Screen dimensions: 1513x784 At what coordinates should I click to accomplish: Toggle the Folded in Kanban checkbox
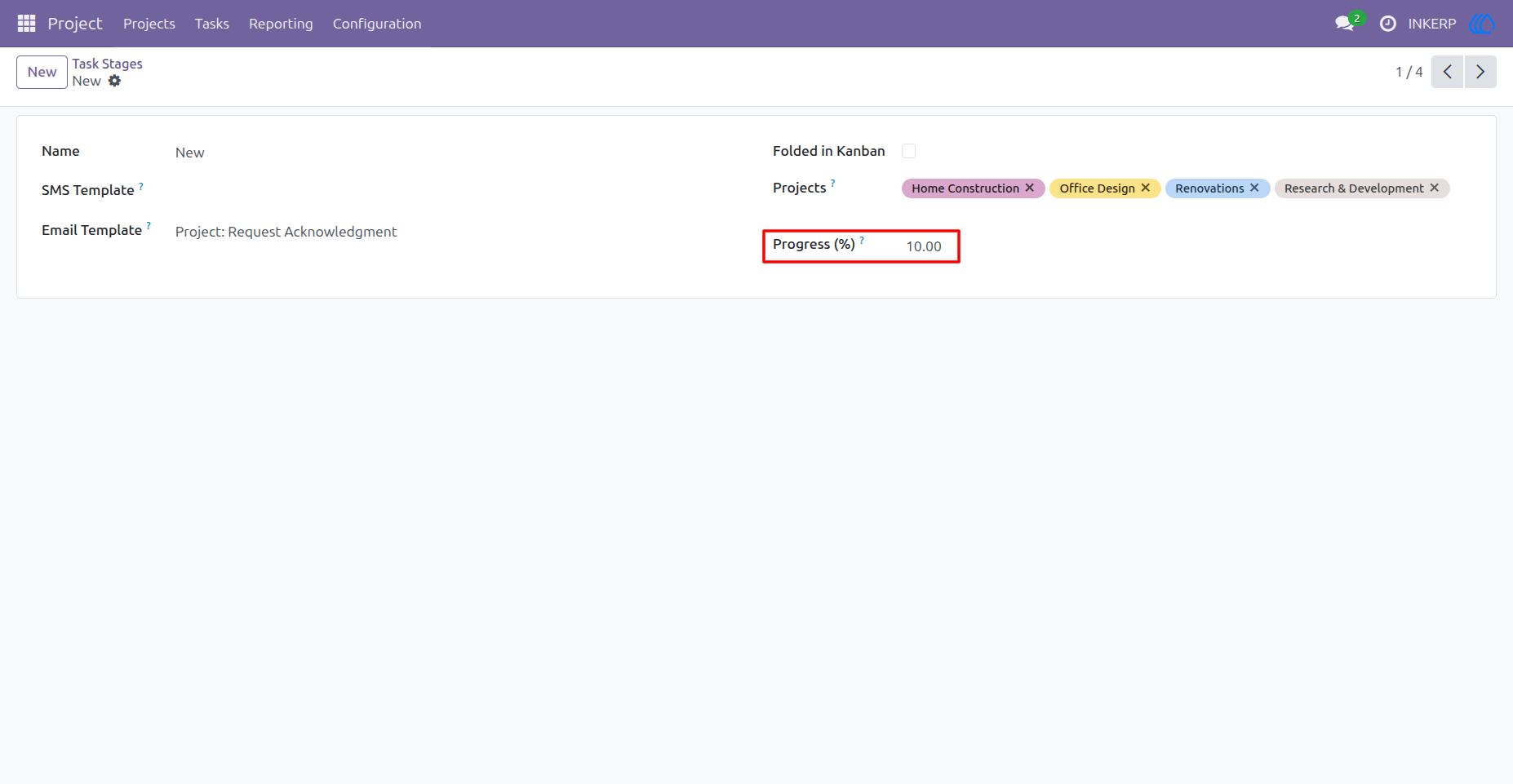pyautogui.click(x=908, y=151)
